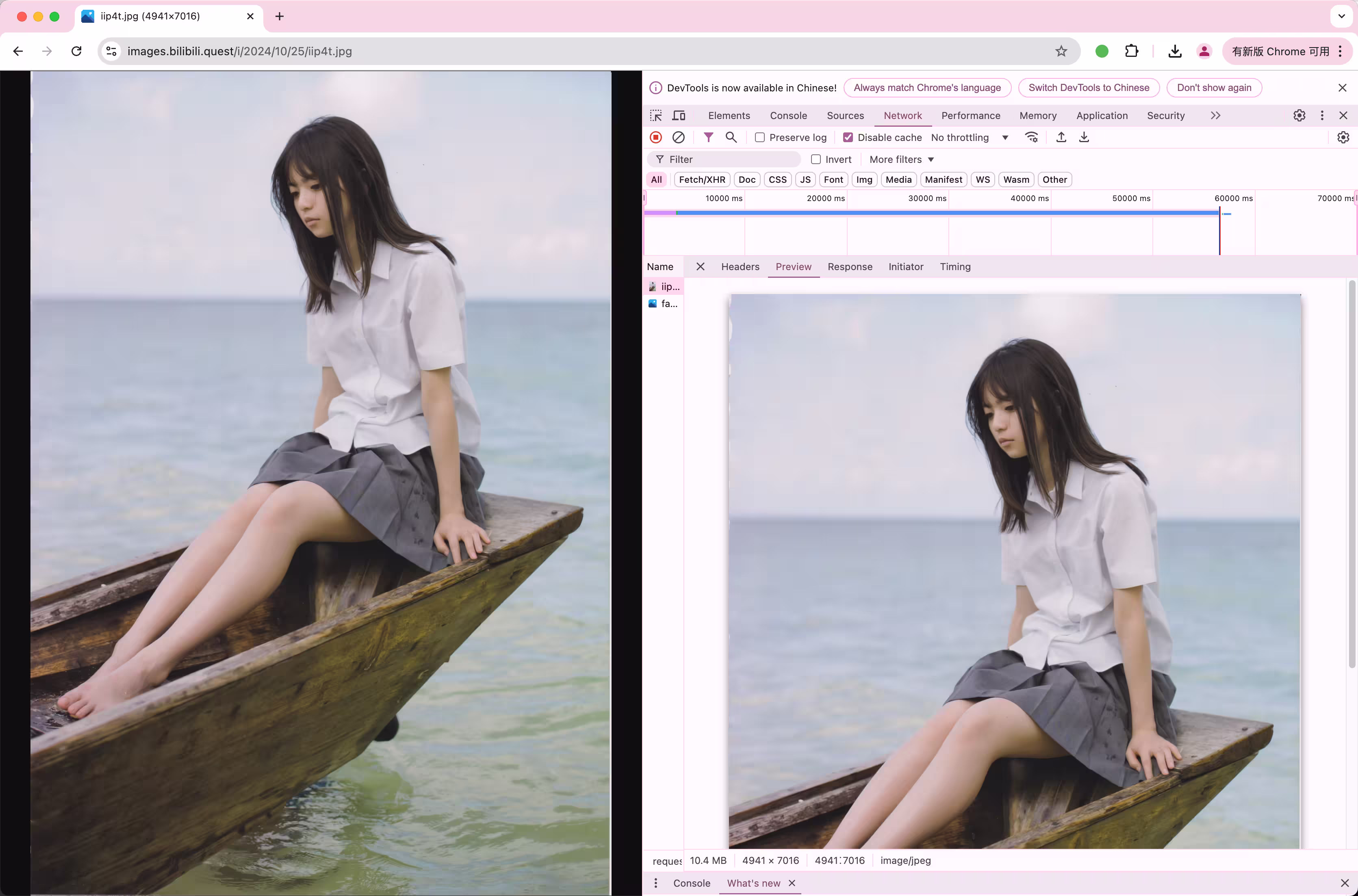The image size is (1358, 896).
Task: Open the Response tab
Action: 849,267
